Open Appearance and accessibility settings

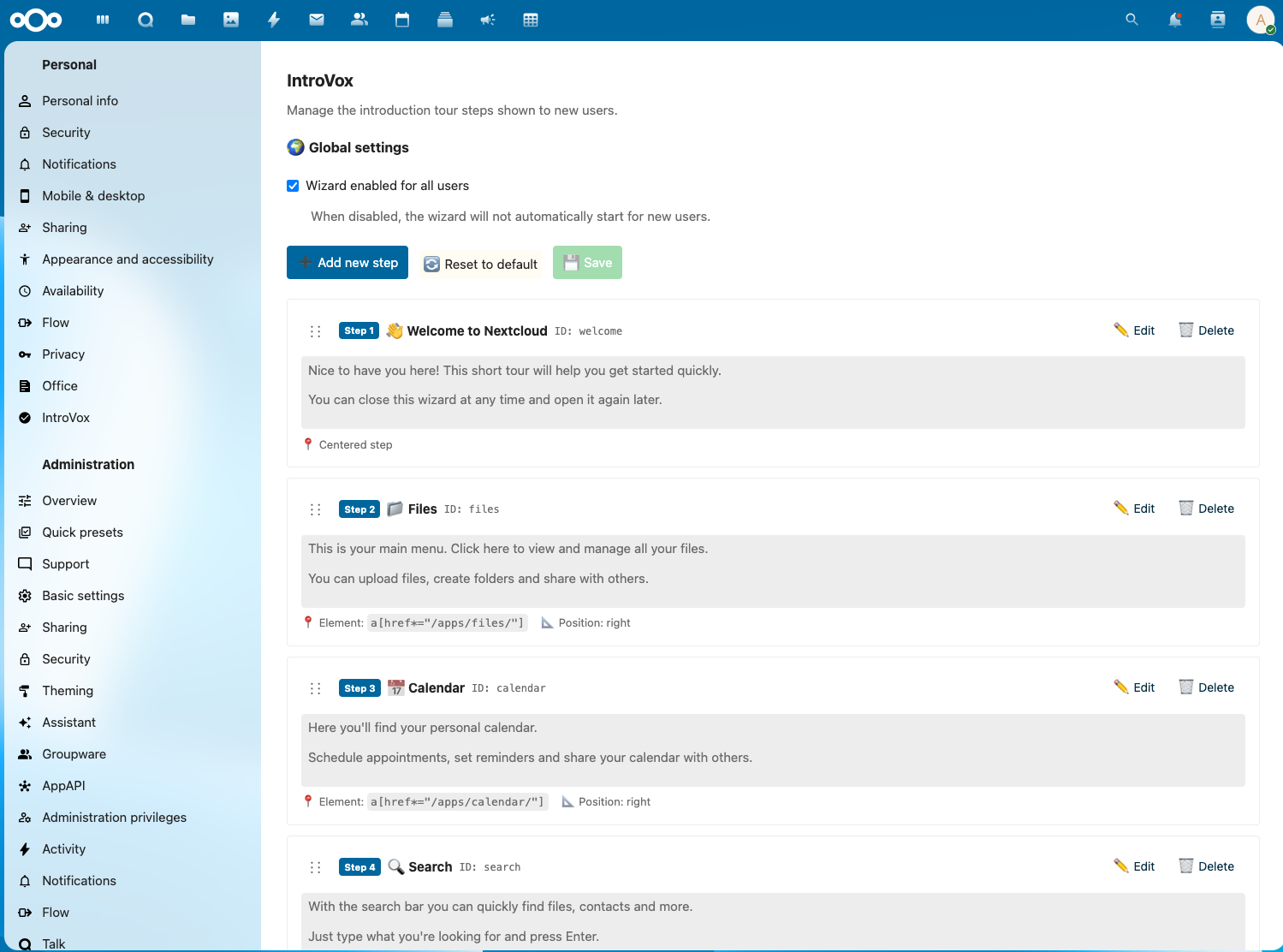tap(133, 259)
